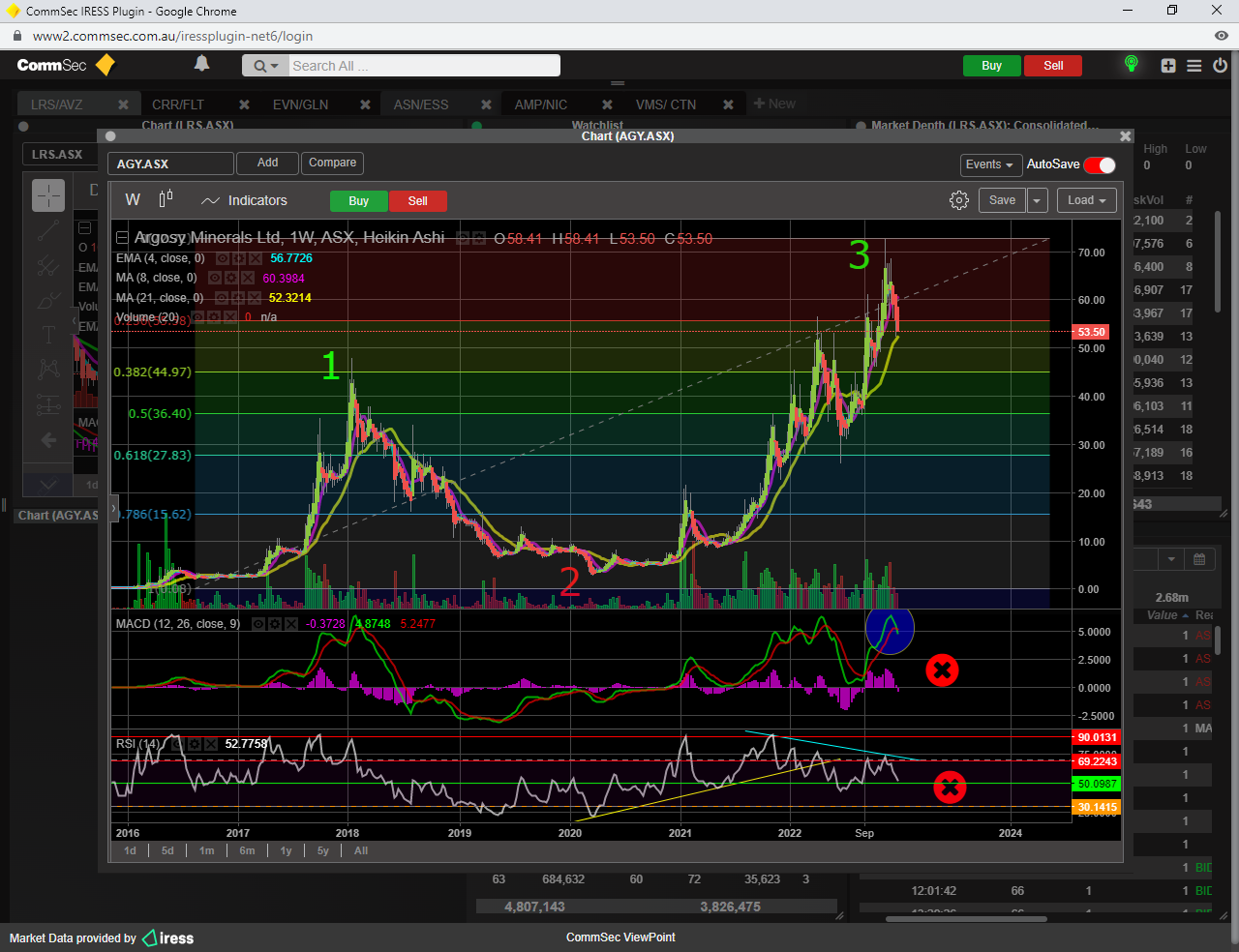The width and height of the screenshot is (1239, 952).
Task: Remove the MACD indicator
Action: (289, 624)
